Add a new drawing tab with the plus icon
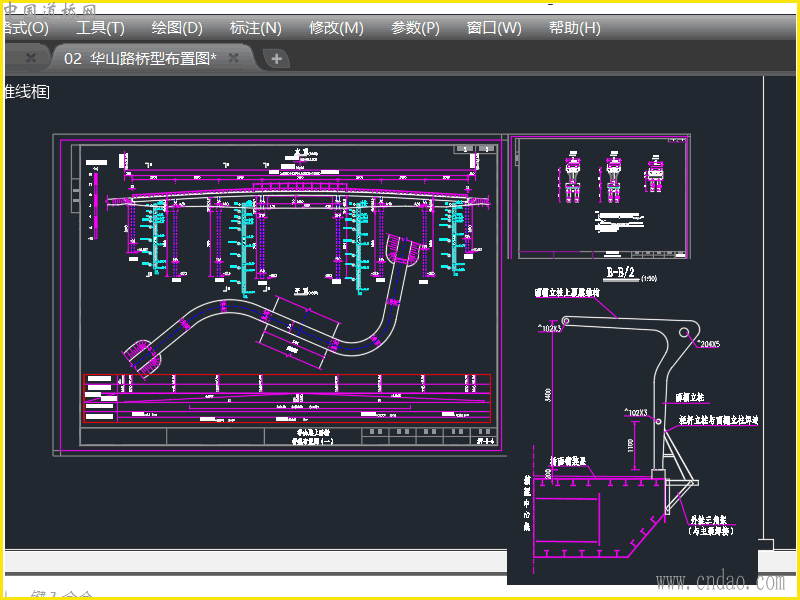Image resolution: width=800 pixels, height=600 pixels. point(276,59)
